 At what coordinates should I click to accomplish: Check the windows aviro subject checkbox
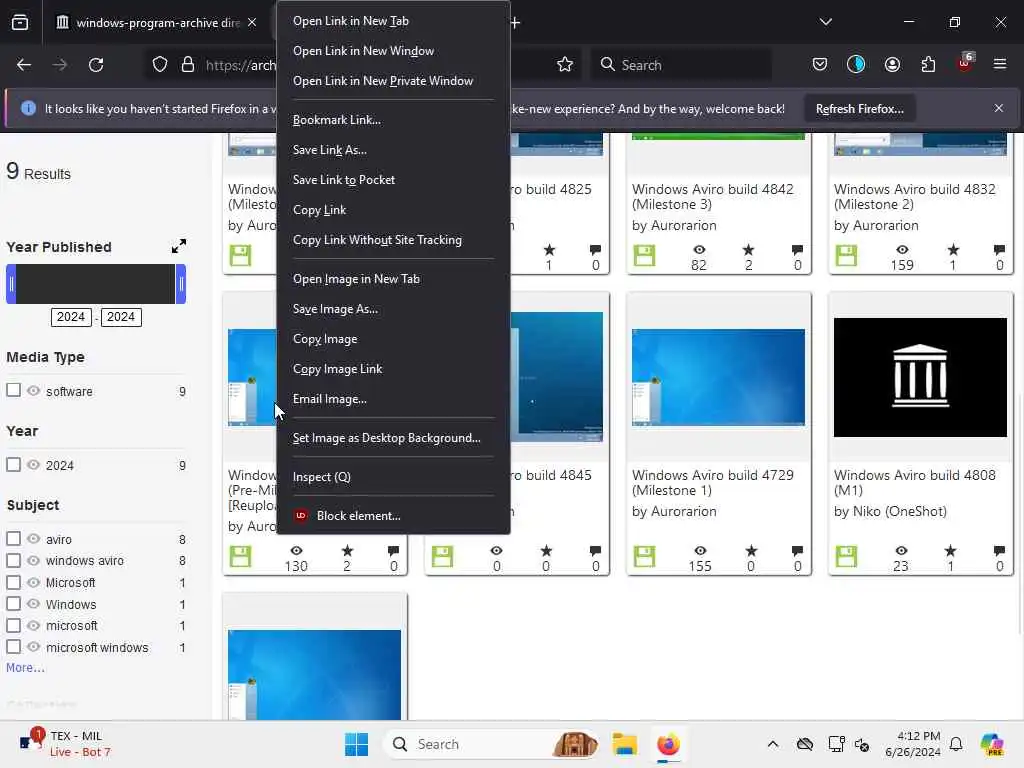click(x=13, y=560)
